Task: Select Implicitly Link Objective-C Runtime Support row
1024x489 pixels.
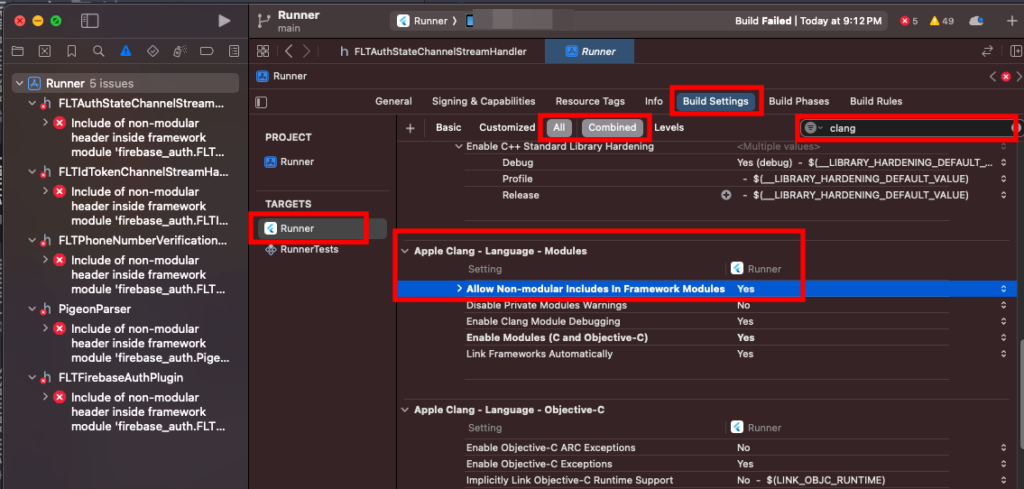Action: point(708,480)
